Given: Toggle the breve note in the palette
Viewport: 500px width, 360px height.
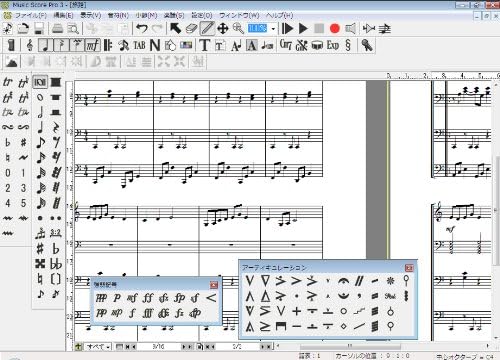Looking at the screenshot, I should (40, 82).
